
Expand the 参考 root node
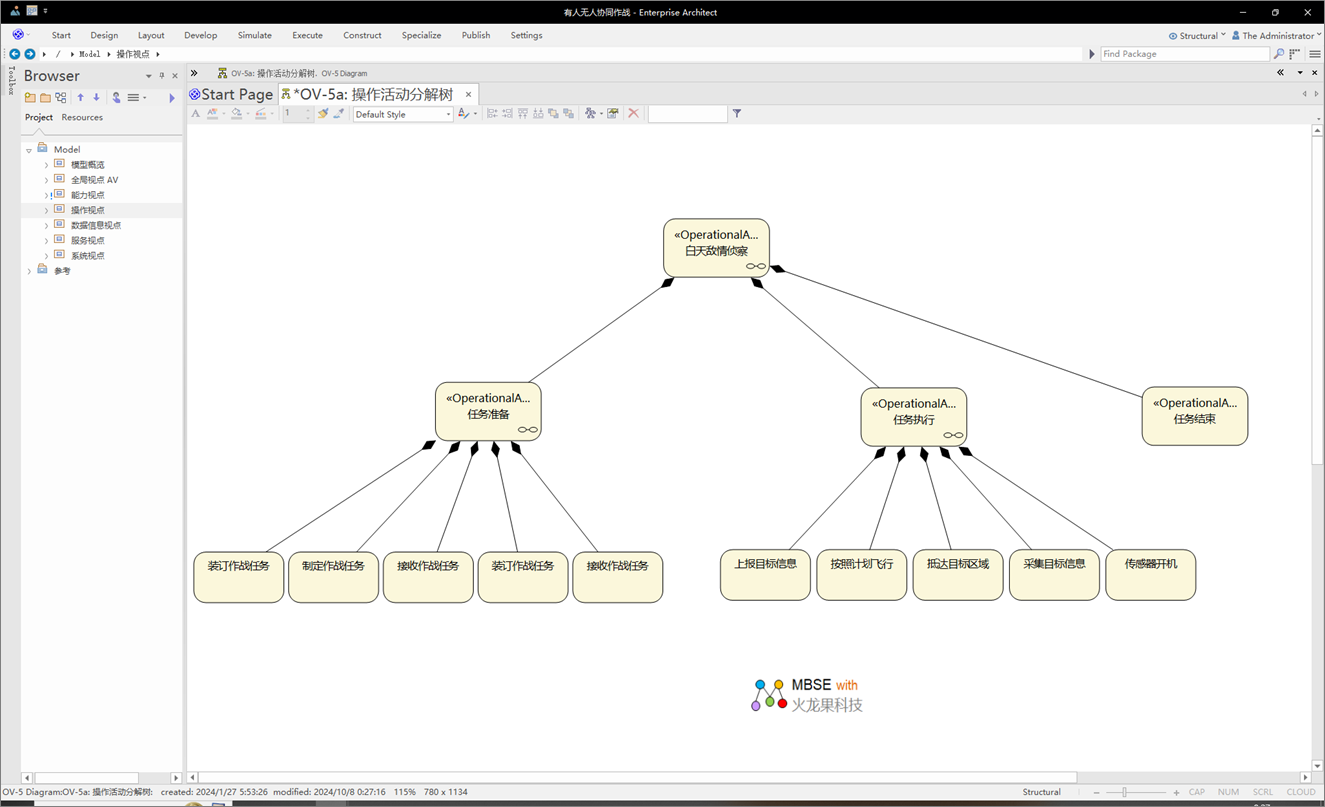[29, 271]
